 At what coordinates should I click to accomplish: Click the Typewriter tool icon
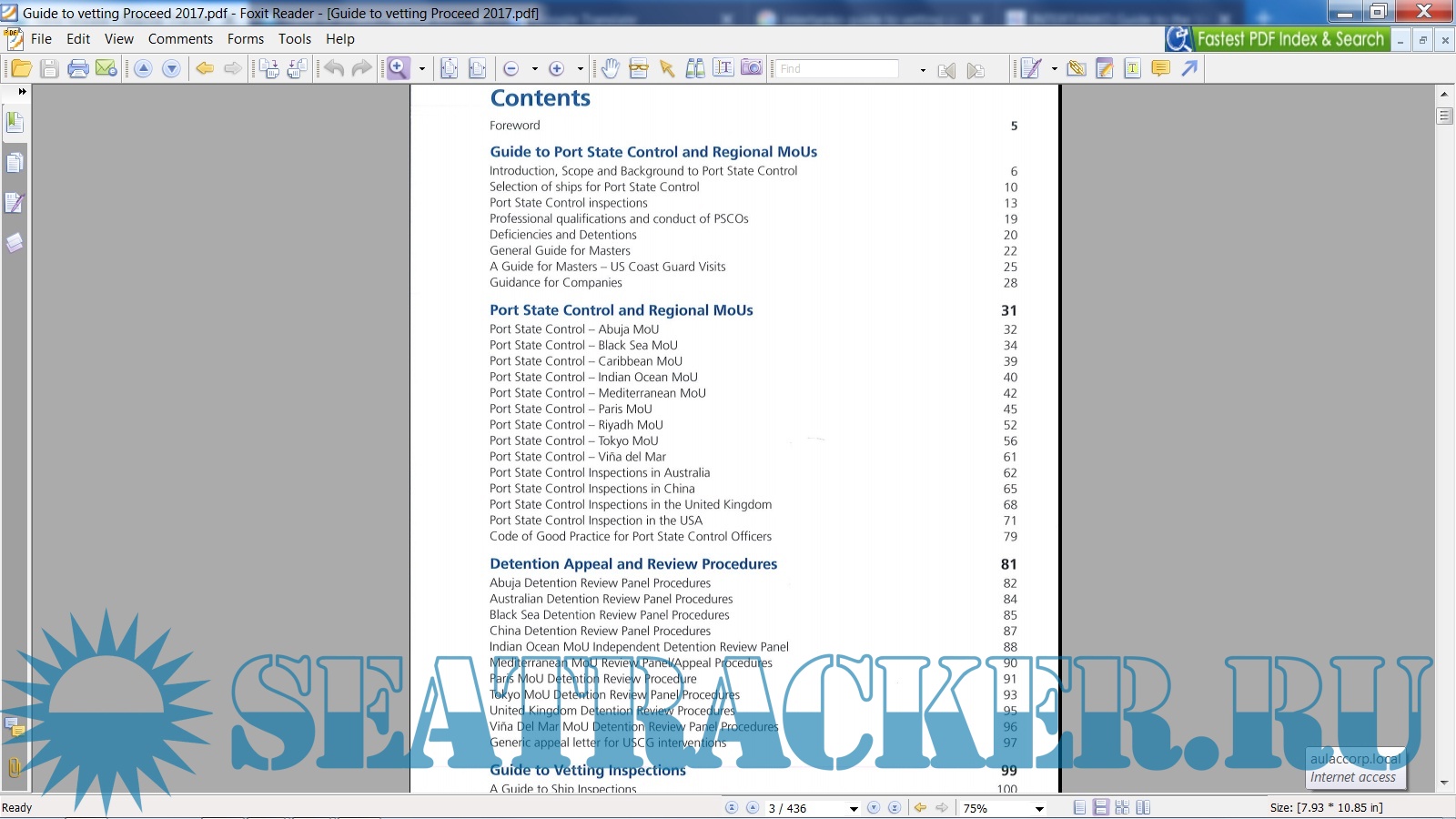[1132, 68]
